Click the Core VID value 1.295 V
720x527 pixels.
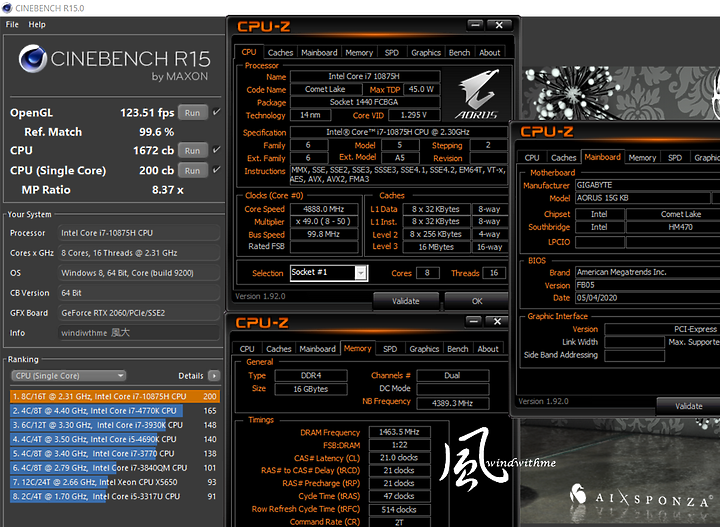click(414, 115)
